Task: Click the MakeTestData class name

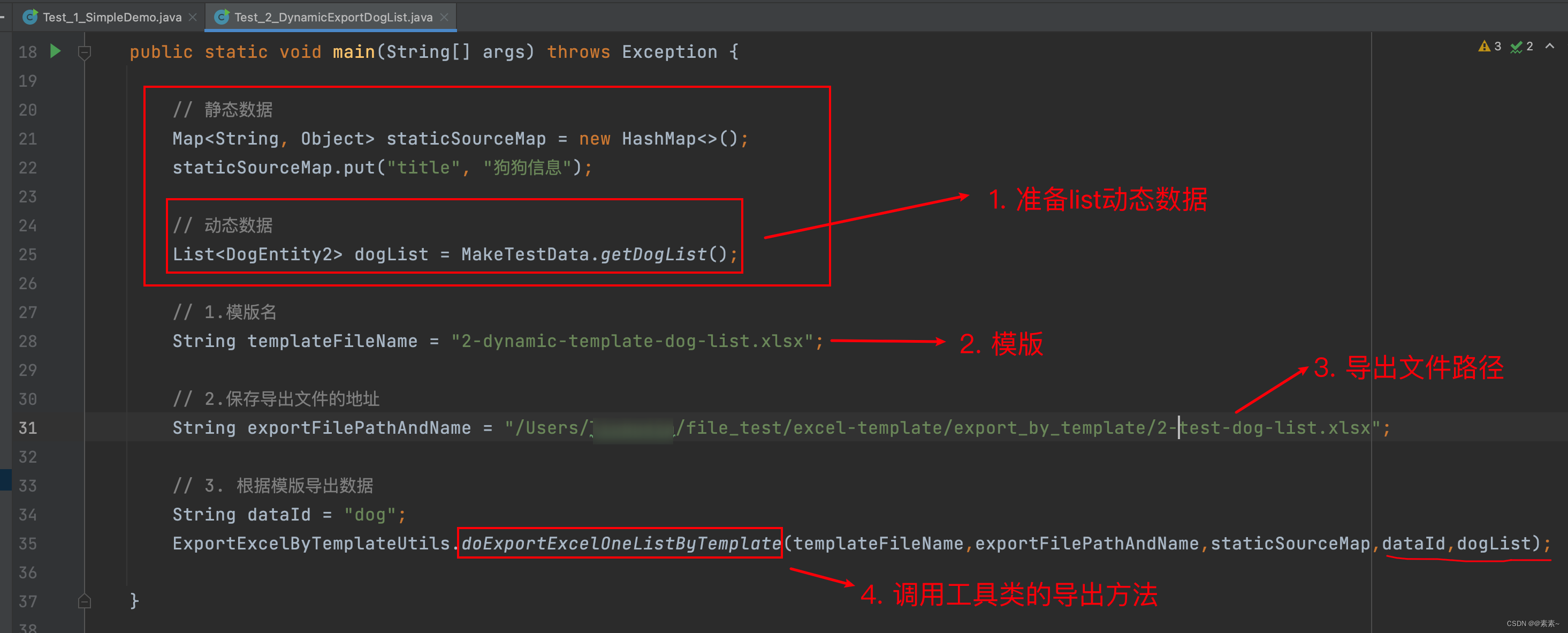Action: [x=526, y=255]
